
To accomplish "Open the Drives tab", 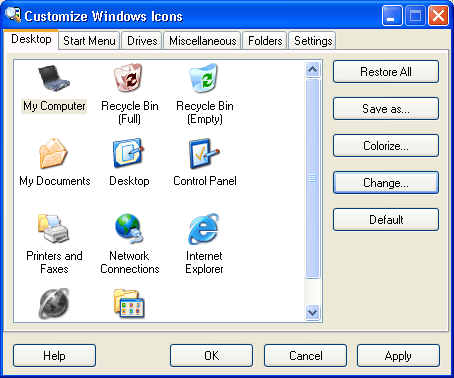I will tap(142, 41).
